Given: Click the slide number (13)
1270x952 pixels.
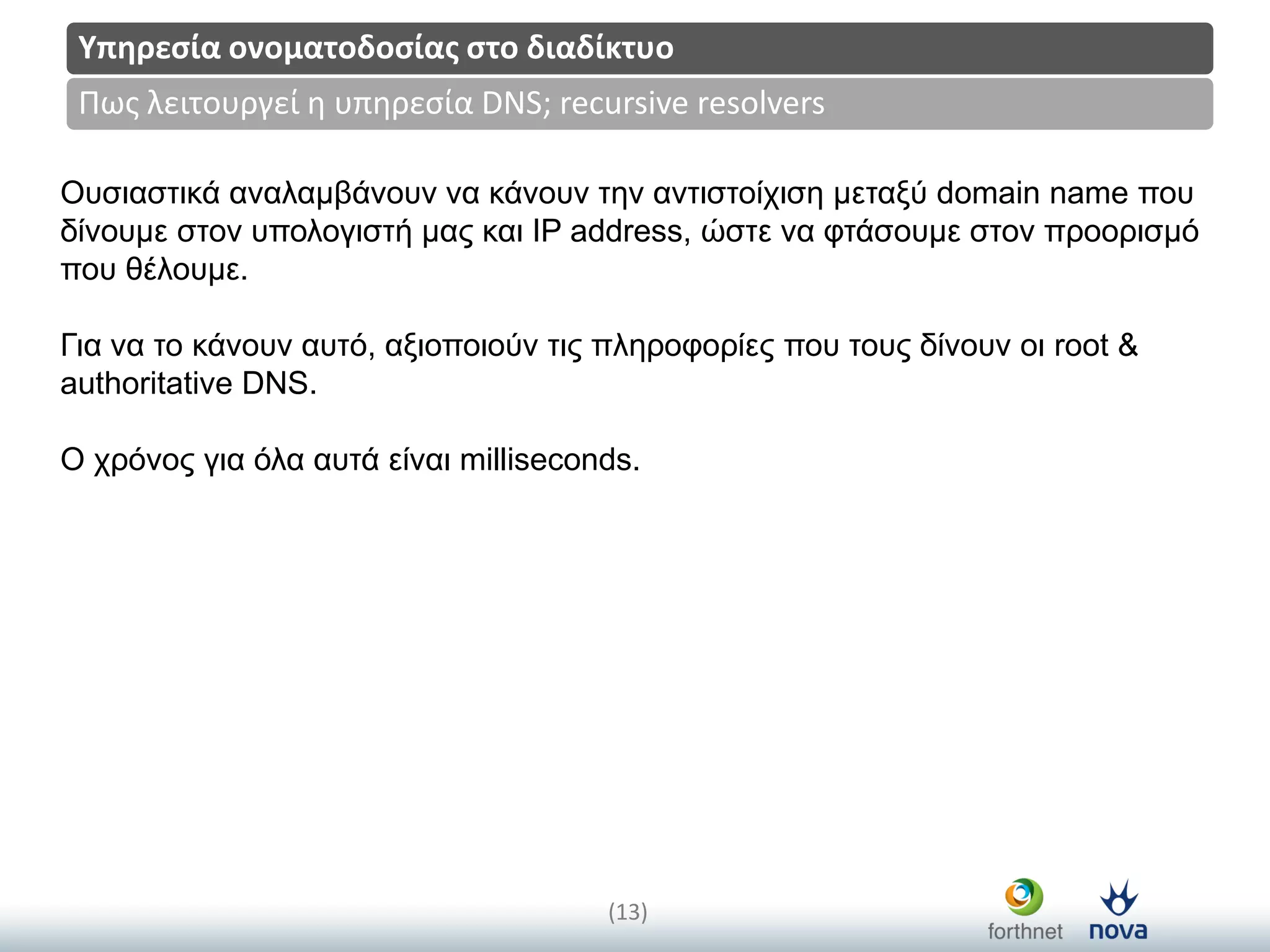Looking at the screenshot, I should pyautogui.click(x=628, y=912).
